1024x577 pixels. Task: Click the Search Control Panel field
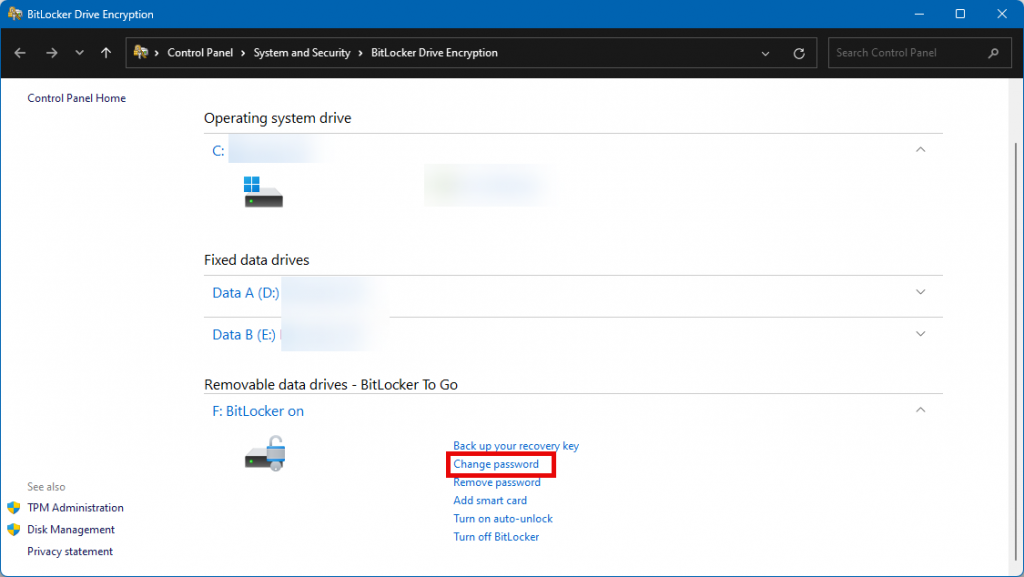coord(905,53)
